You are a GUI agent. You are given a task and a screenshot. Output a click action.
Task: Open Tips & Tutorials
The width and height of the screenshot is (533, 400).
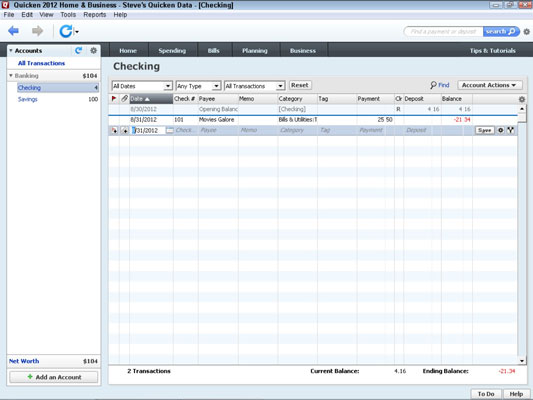[493, 51]
